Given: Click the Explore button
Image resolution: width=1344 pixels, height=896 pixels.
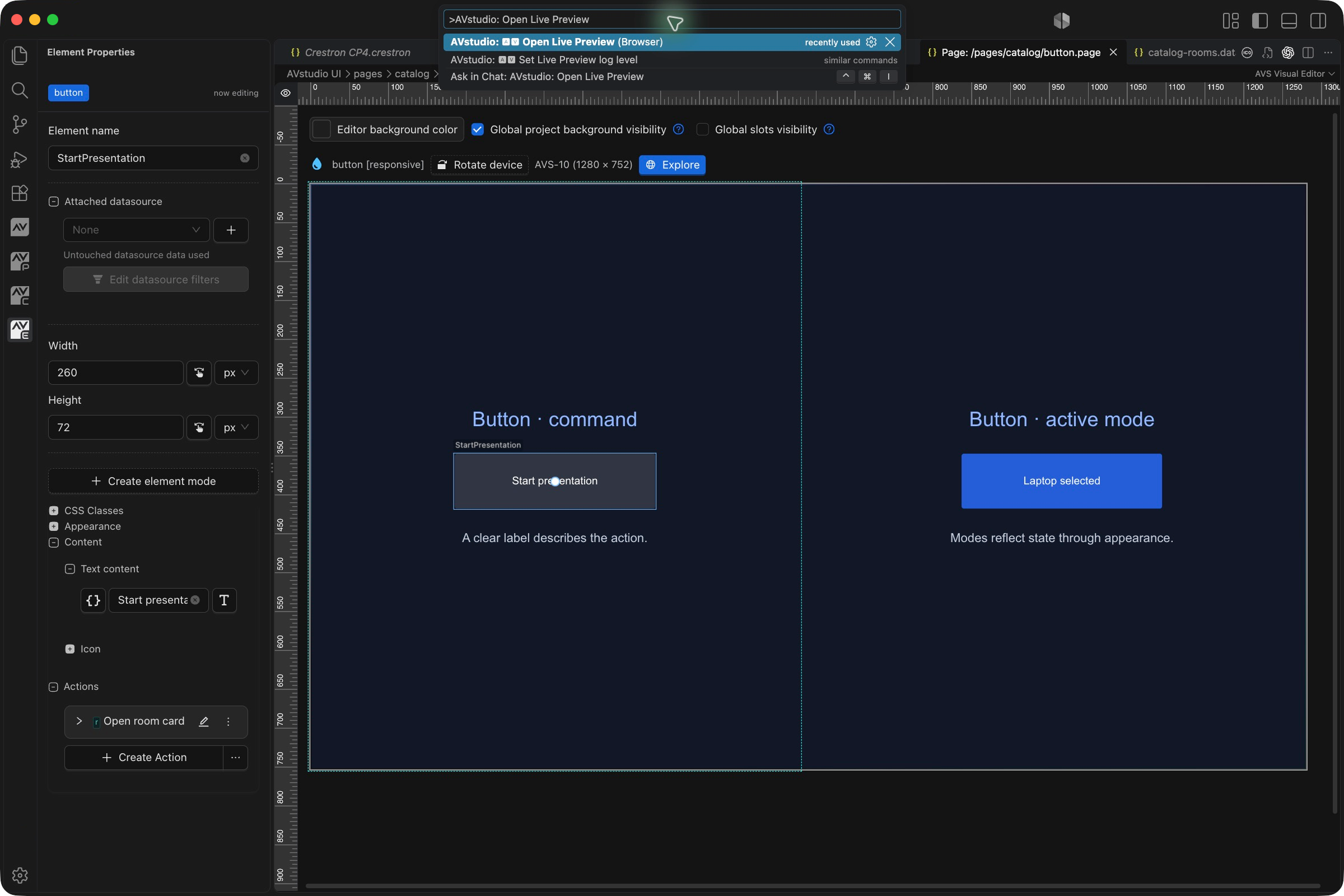Looking at the screenshot, I should [672, 165].
